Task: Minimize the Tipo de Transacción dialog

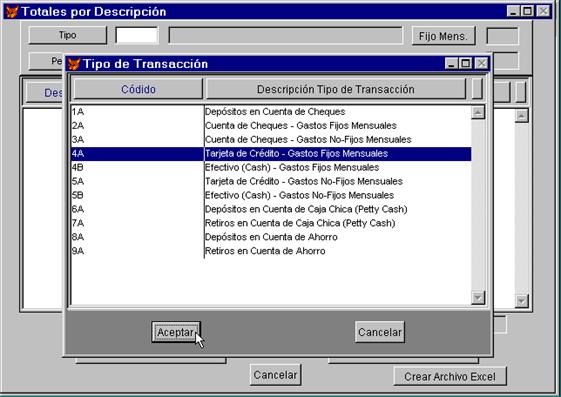Action: [x=452, y=64]
